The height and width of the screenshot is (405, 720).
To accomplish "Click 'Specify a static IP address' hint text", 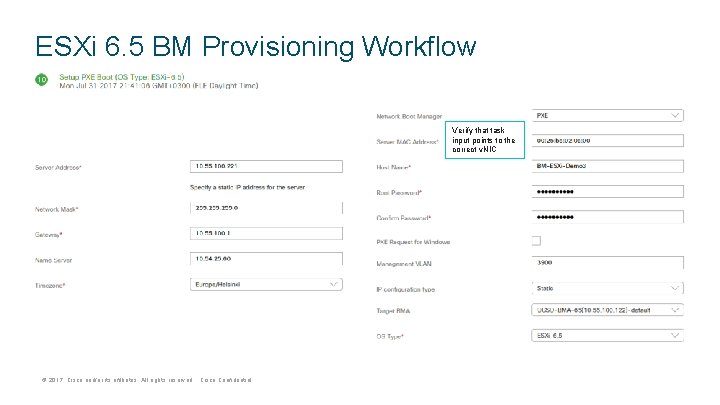I will [x=248, y=187].
